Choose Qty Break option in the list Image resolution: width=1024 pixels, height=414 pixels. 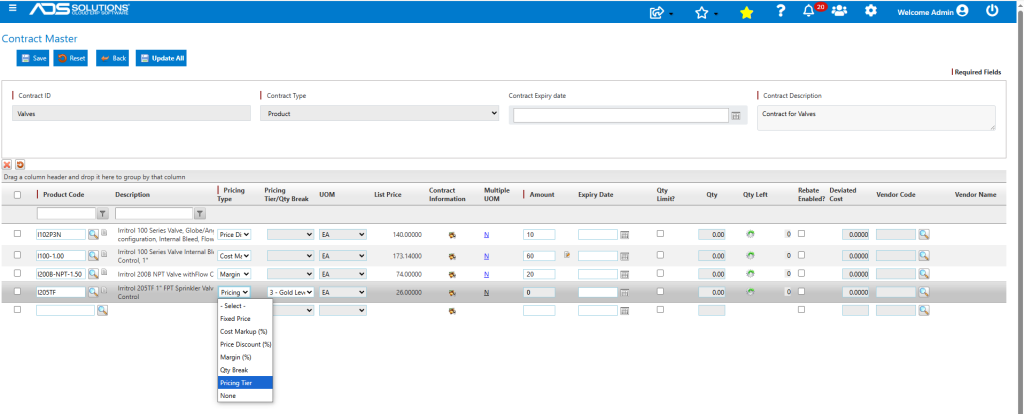point(234,370)
